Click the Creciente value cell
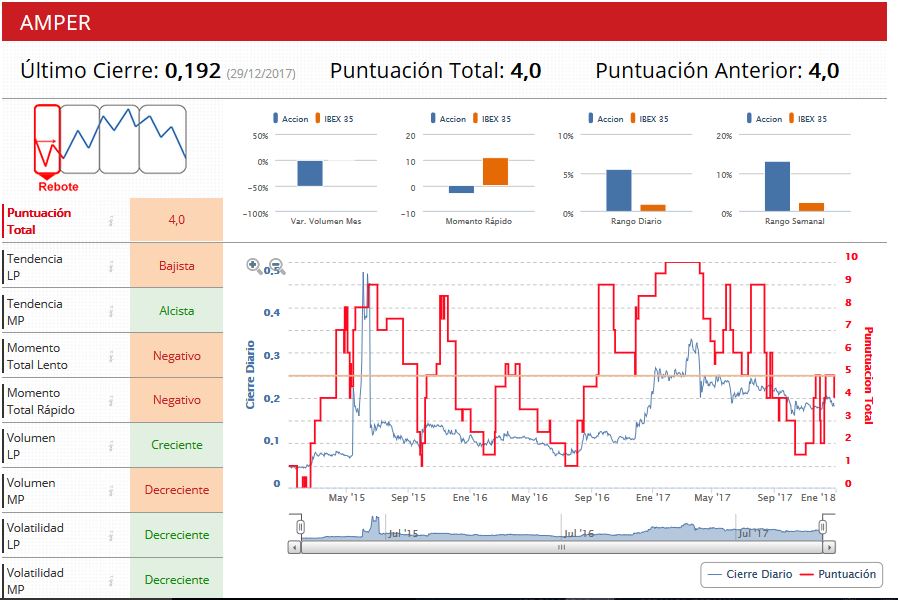 (176, 445)
